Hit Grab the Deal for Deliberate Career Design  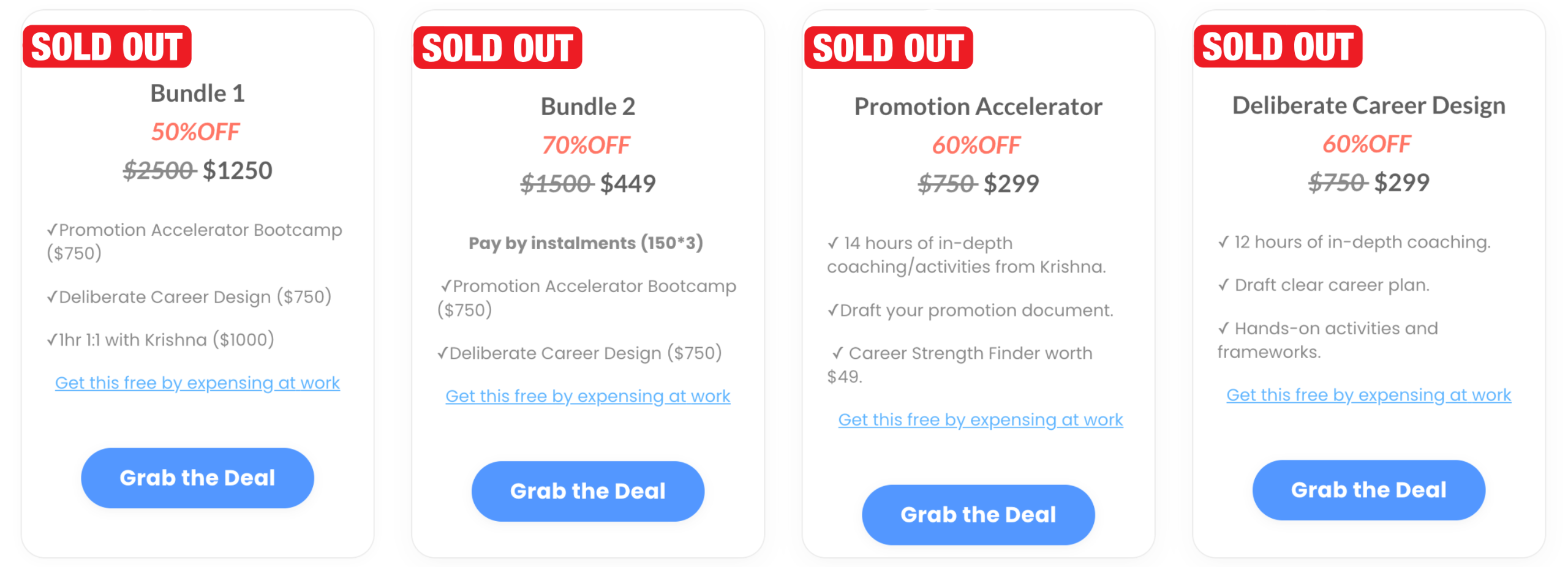[1368, 490]
